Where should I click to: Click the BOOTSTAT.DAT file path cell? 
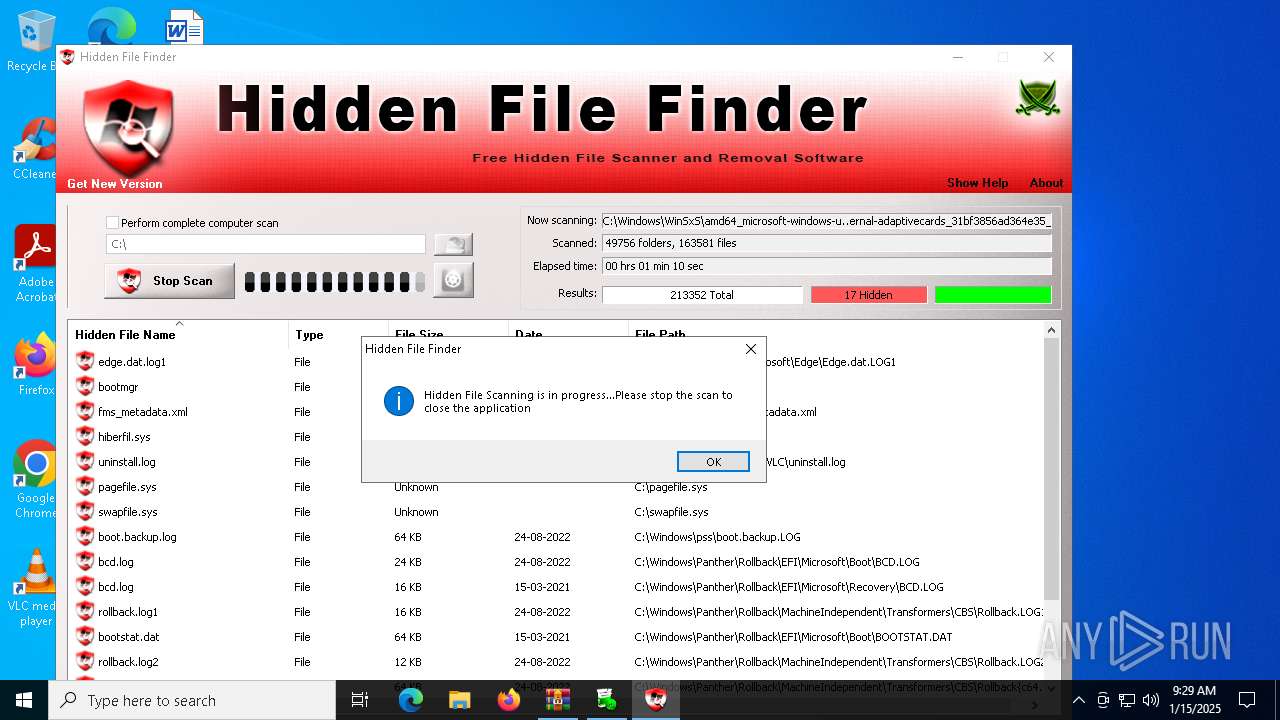click(x=793, y=637)
